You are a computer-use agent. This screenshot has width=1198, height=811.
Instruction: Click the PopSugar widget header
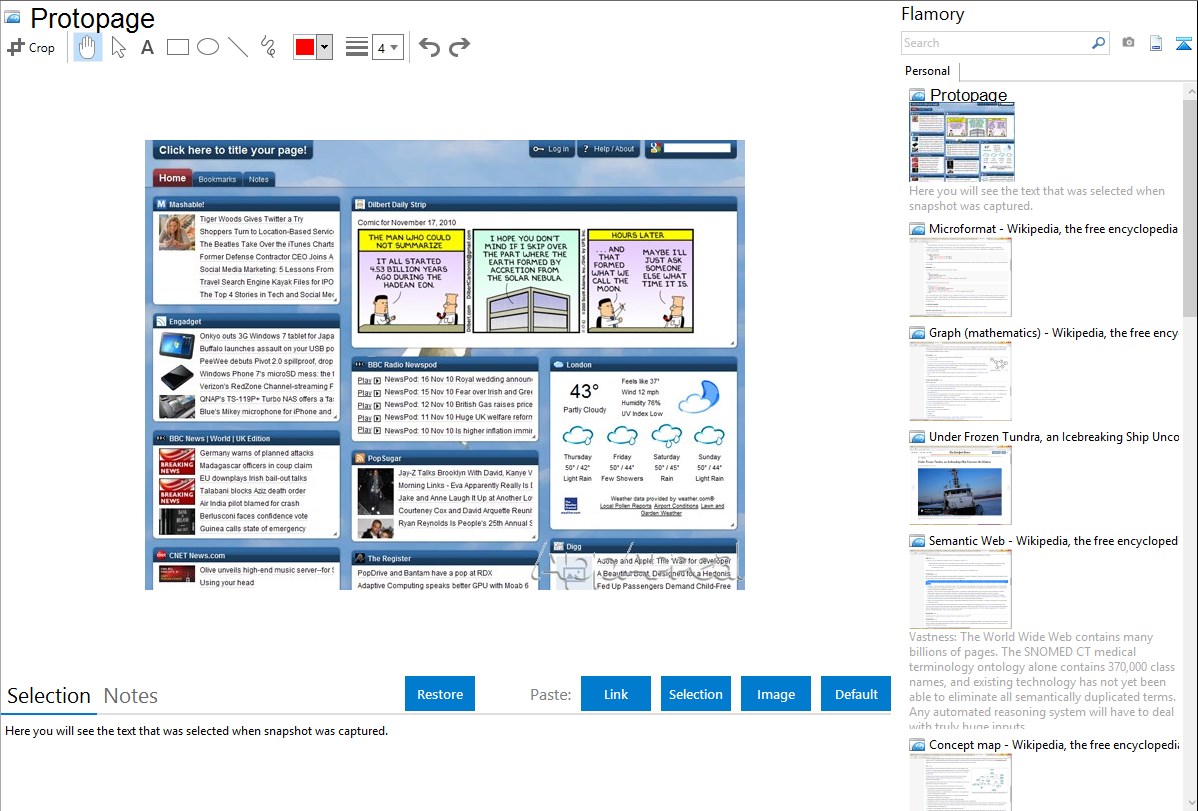(x=445, y=458)
